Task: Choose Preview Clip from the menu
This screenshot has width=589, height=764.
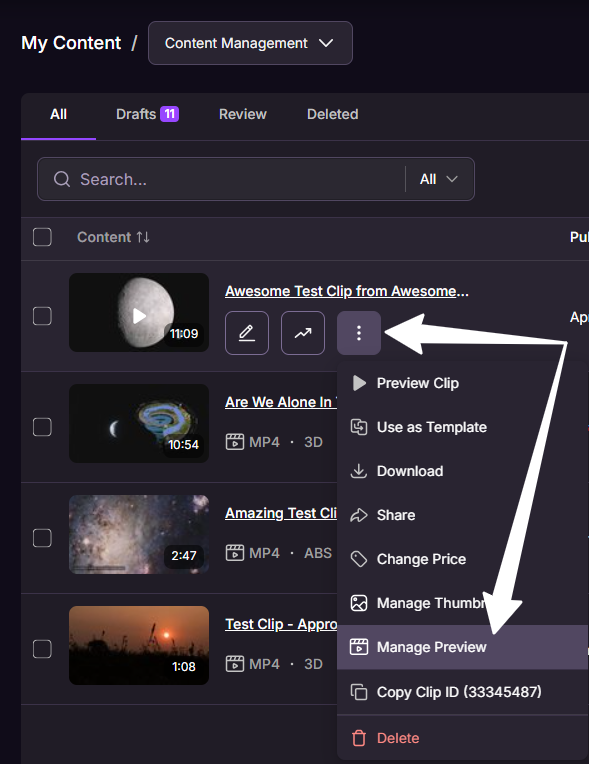Action: coord(462,383)
